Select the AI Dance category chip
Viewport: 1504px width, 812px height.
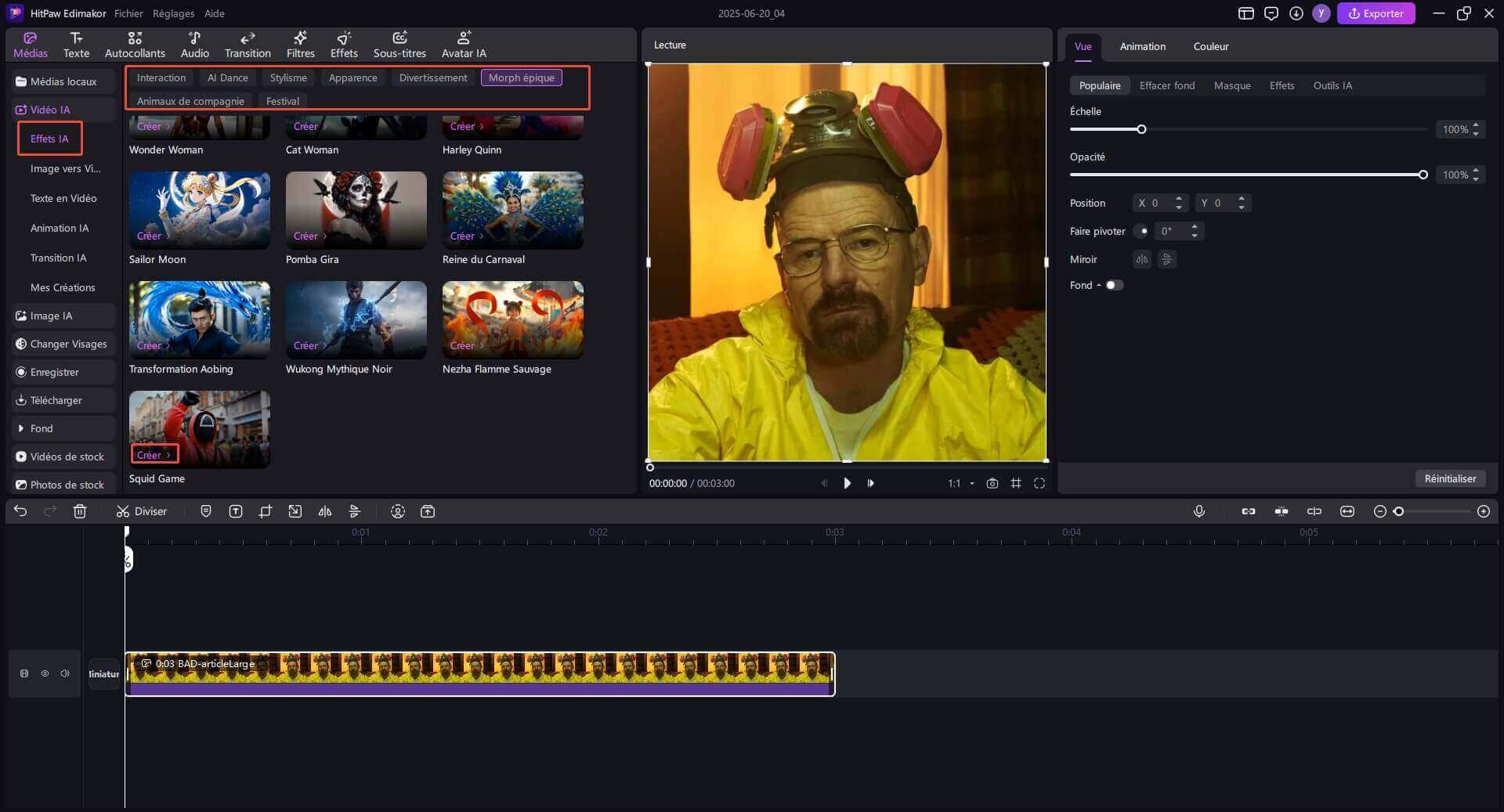227,78
